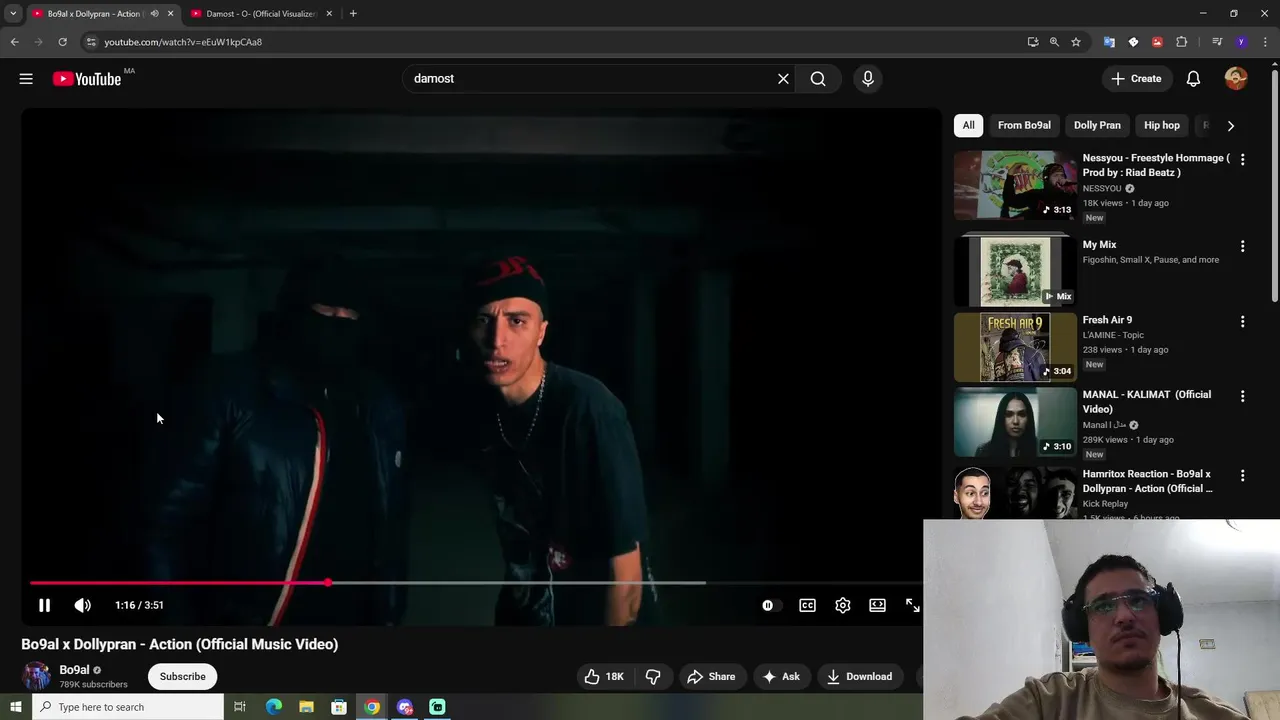Open the Extensions puzzle menu

tap(1181, 42)
